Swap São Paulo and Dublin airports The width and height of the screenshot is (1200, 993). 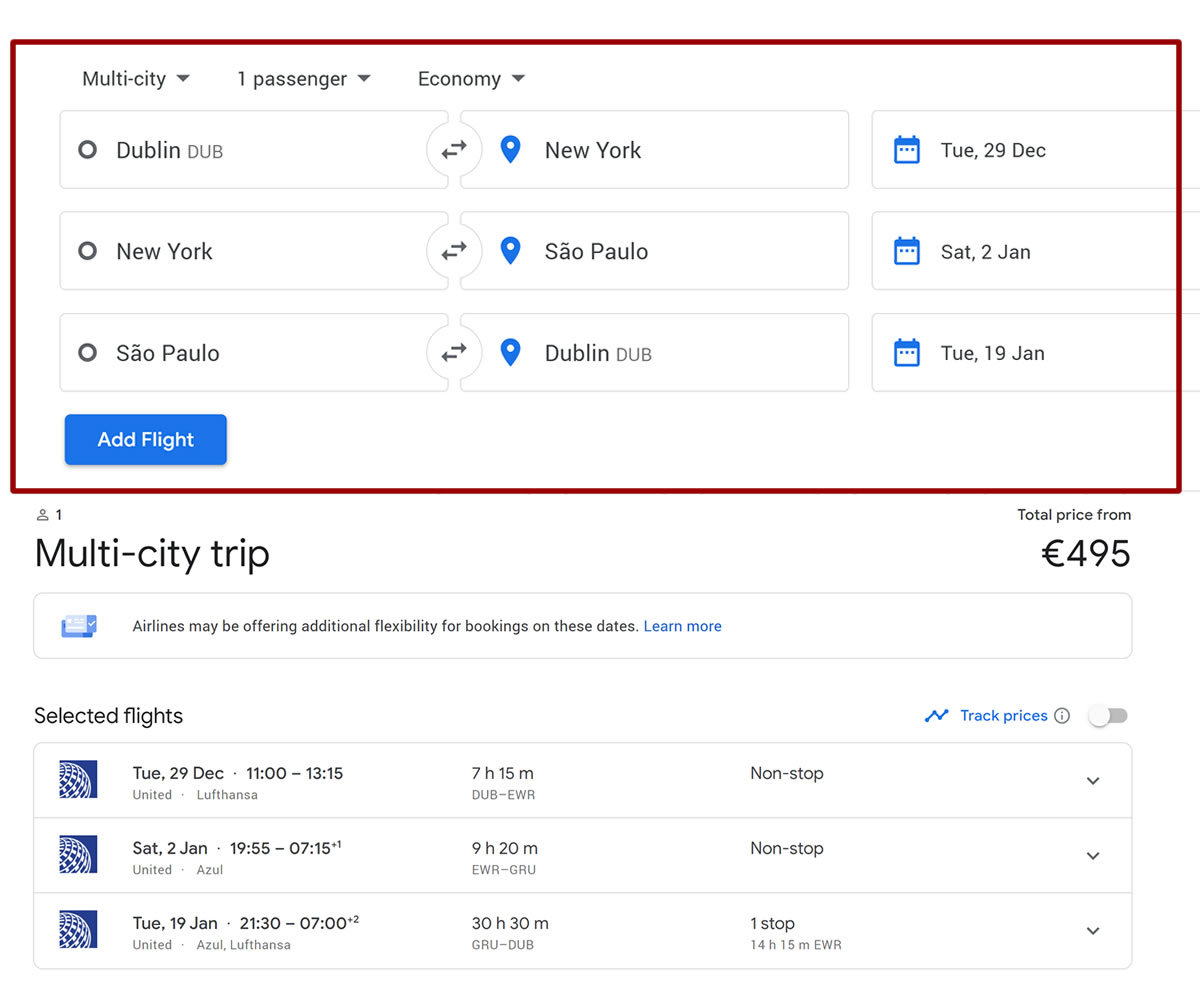click(454, 353)
